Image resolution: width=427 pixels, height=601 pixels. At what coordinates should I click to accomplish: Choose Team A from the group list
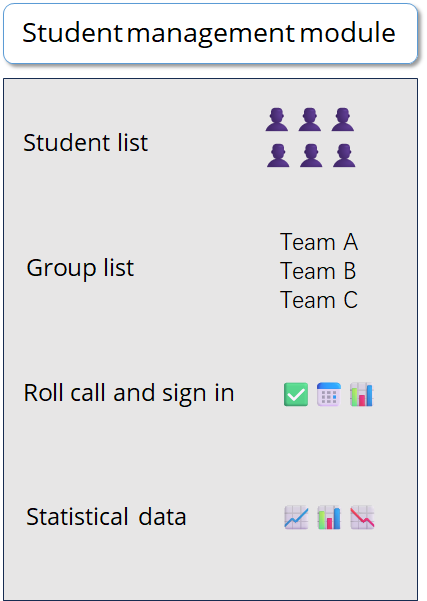pyautogui.click(x=319, y=242)
